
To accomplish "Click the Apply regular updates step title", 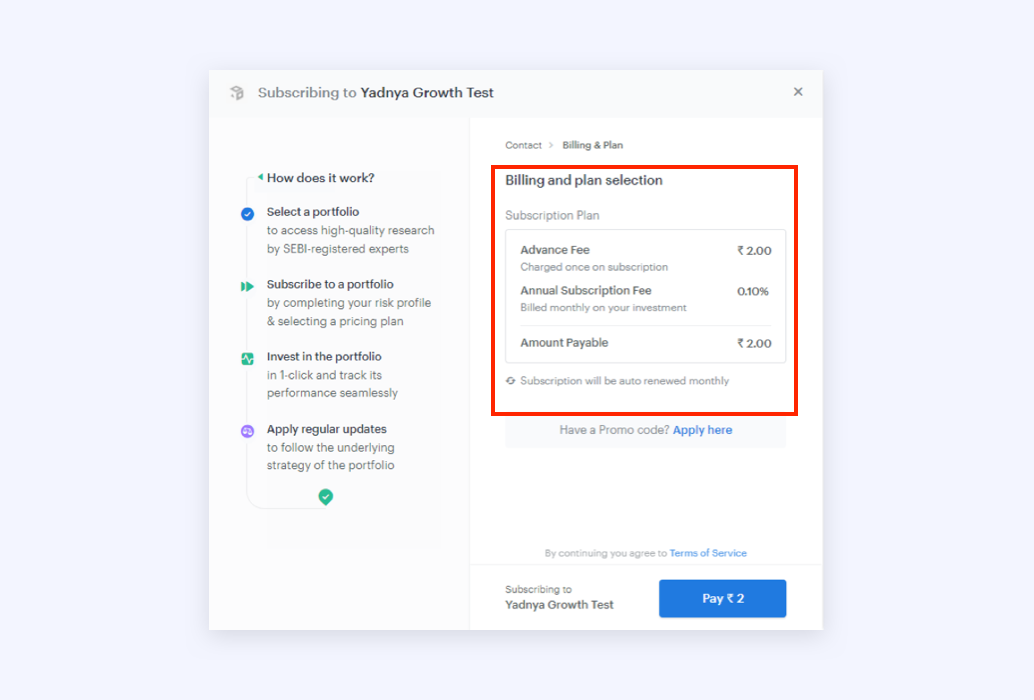I will coord(326,428).
